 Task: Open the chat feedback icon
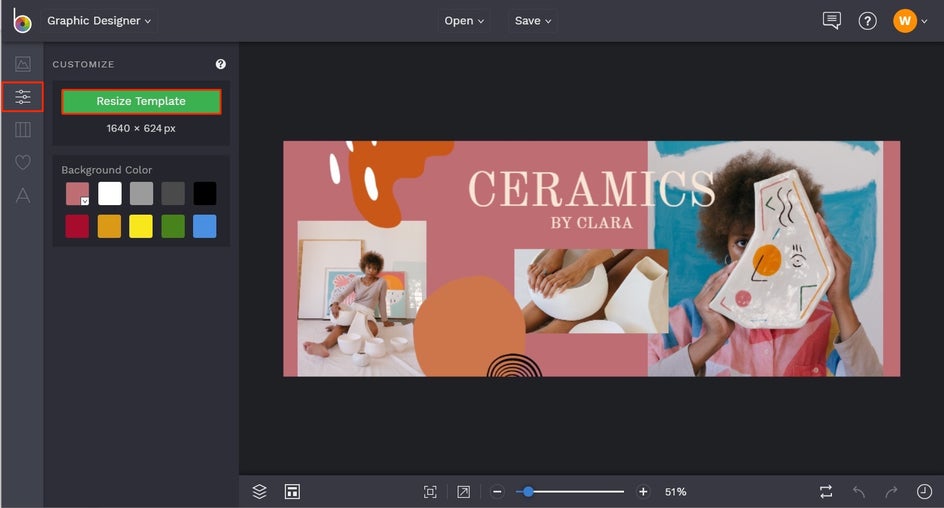831,20
